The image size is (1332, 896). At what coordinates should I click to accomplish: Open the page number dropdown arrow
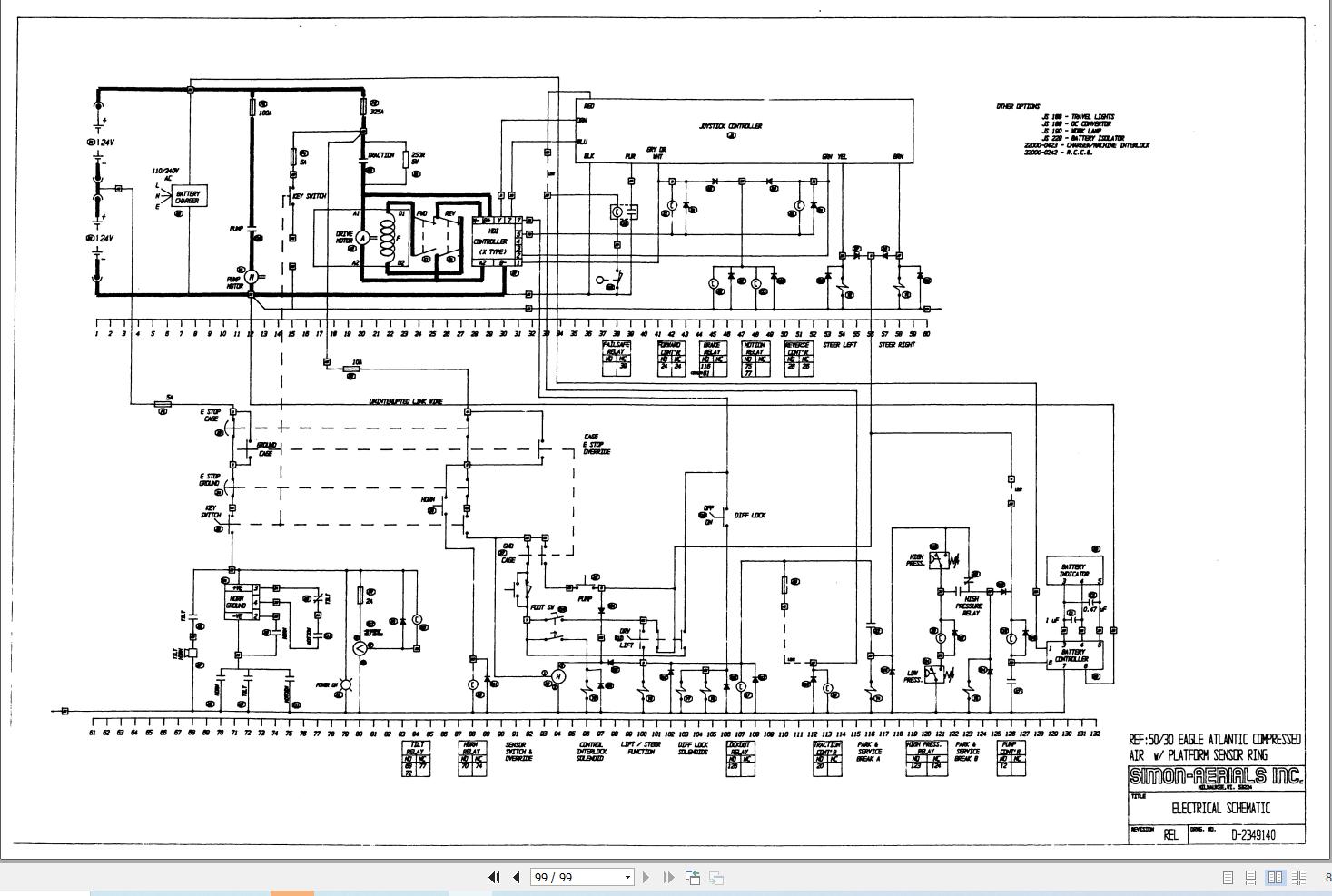click(x=627, y=877)
